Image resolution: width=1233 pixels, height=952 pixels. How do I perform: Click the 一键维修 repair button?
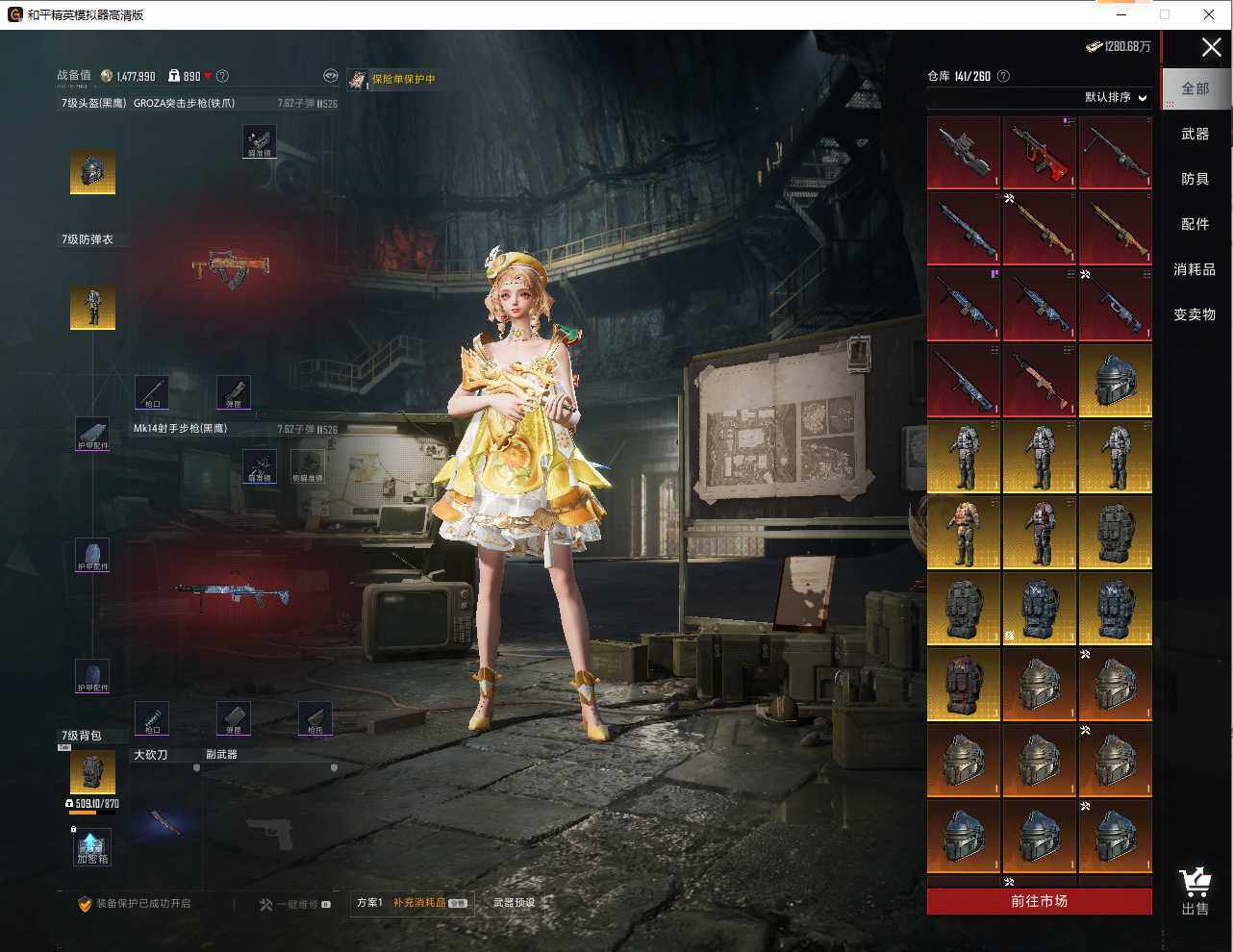[295, 904]
